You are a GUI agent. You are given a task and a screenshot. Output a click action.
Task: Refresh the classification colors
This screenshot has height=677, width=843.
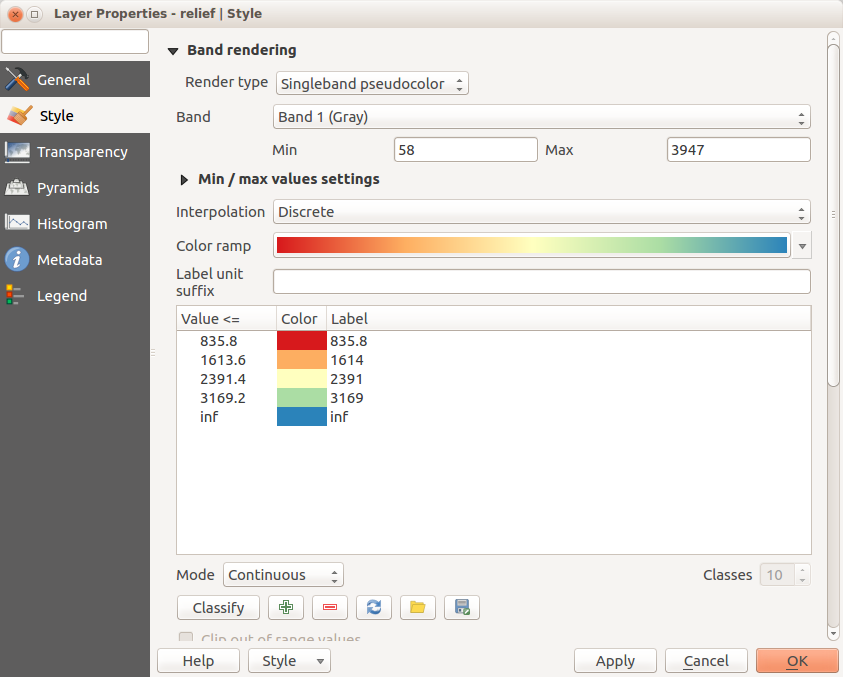point(373,607)
